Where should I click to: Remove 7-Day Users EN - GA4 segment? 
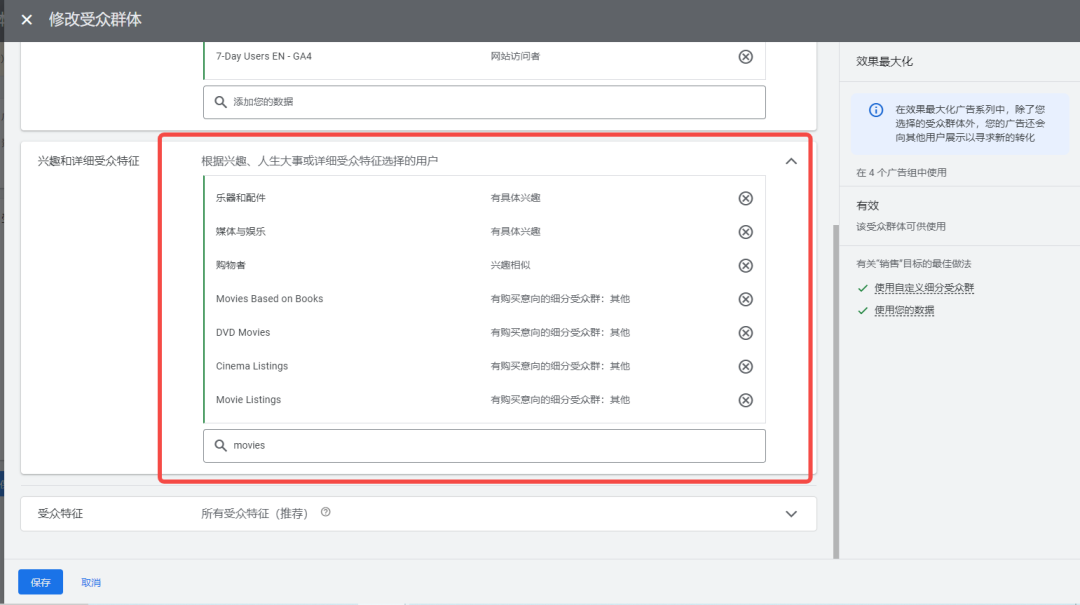click(x=745, y=57)
